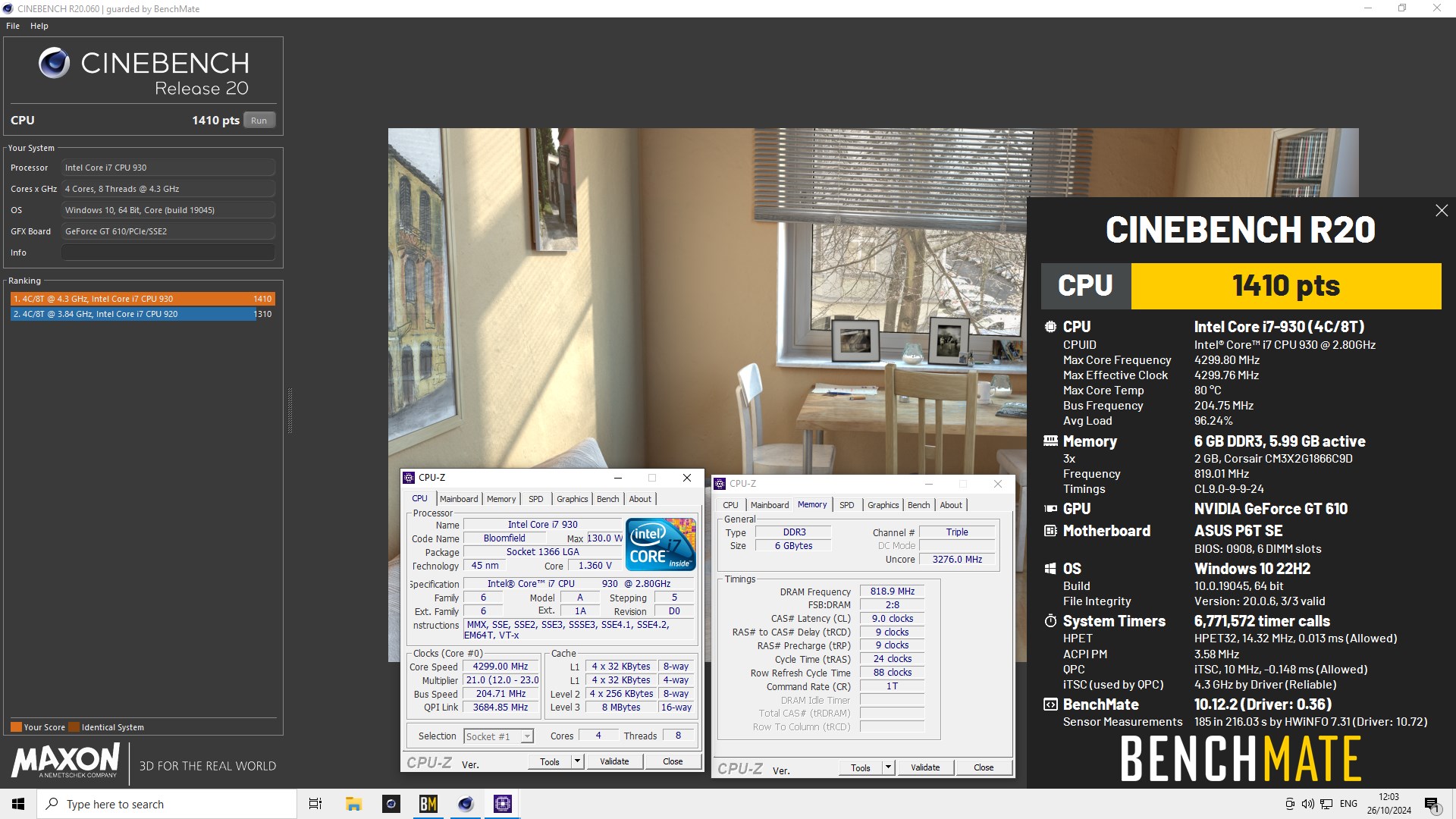Open Graphics tab in left CPU-Z window

573,499
